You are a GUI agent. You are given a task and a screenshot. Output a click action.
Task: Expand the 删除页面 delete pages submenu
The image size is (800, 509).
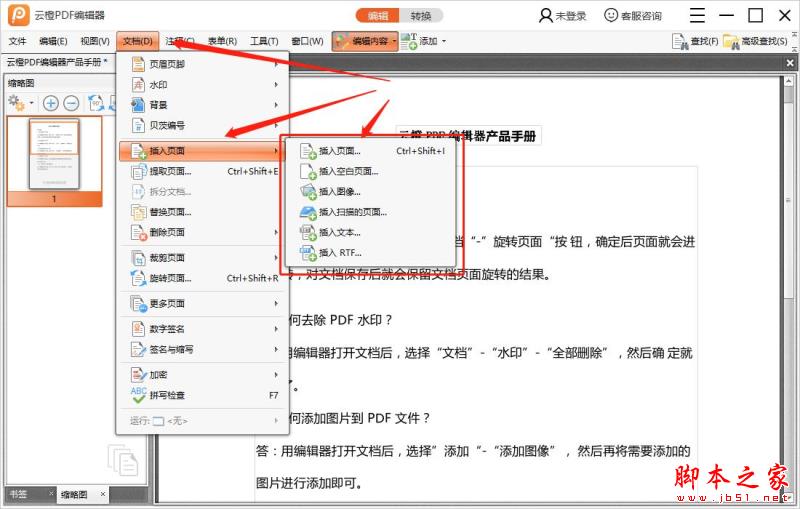pos(204,232)
